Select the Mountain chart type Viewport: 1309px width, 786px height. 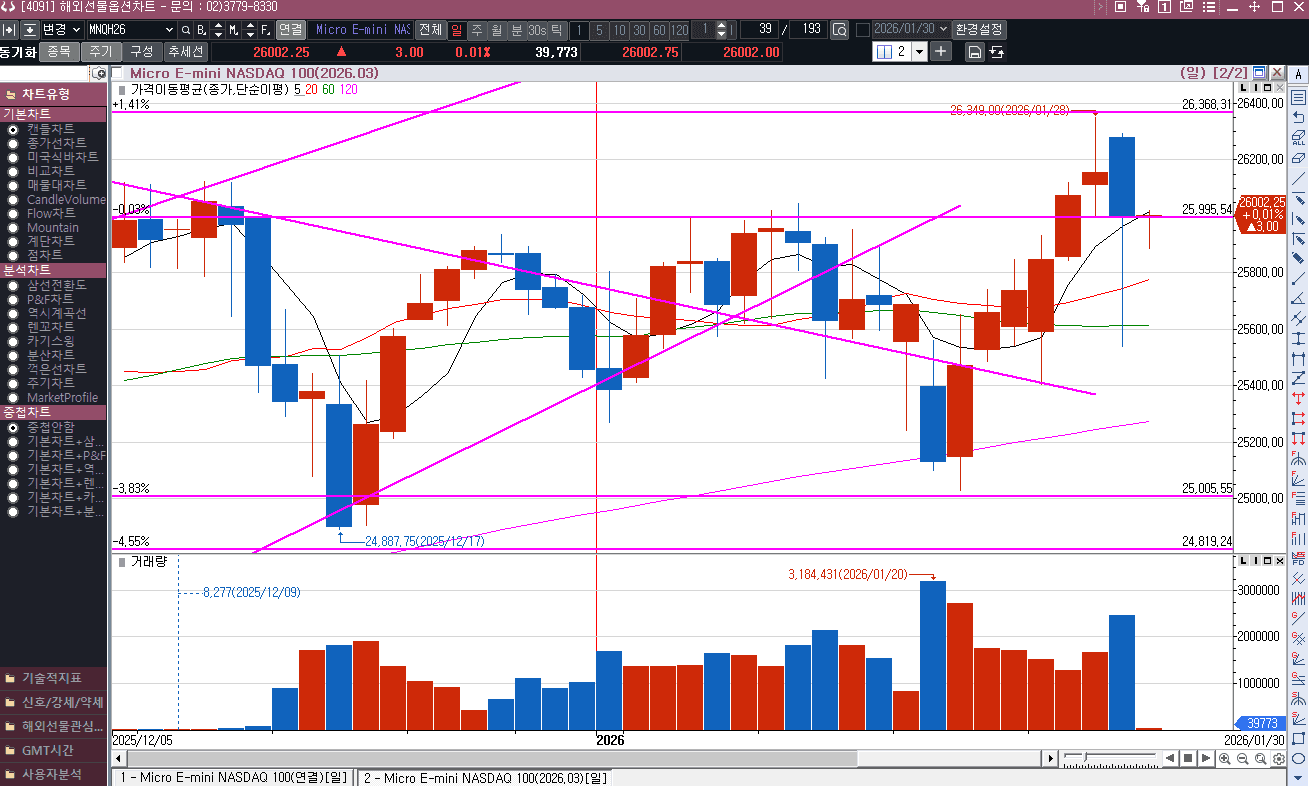pos(13,228)
